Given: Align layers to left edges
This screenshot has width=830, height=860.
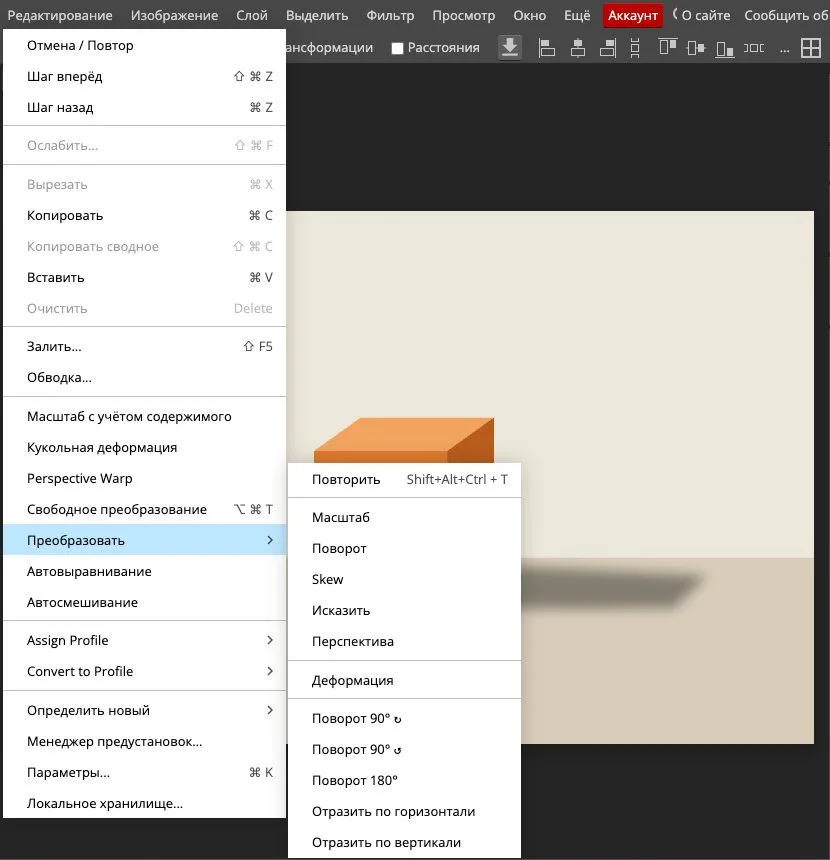Looking at the screenshot, I should tap(546, 48).
